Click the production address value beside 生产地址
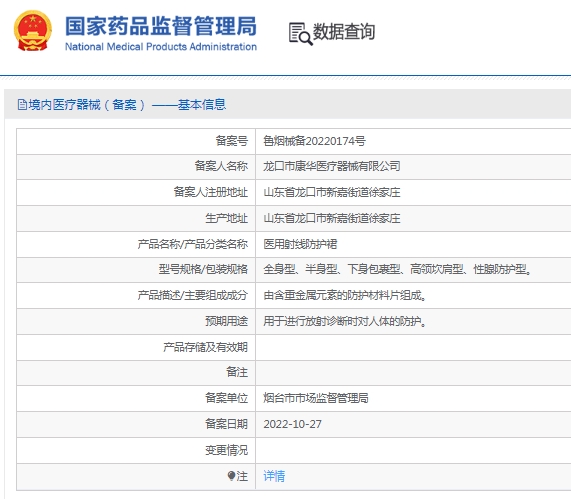The width and height of the screenshot is (571, 499). click(332, 218)
